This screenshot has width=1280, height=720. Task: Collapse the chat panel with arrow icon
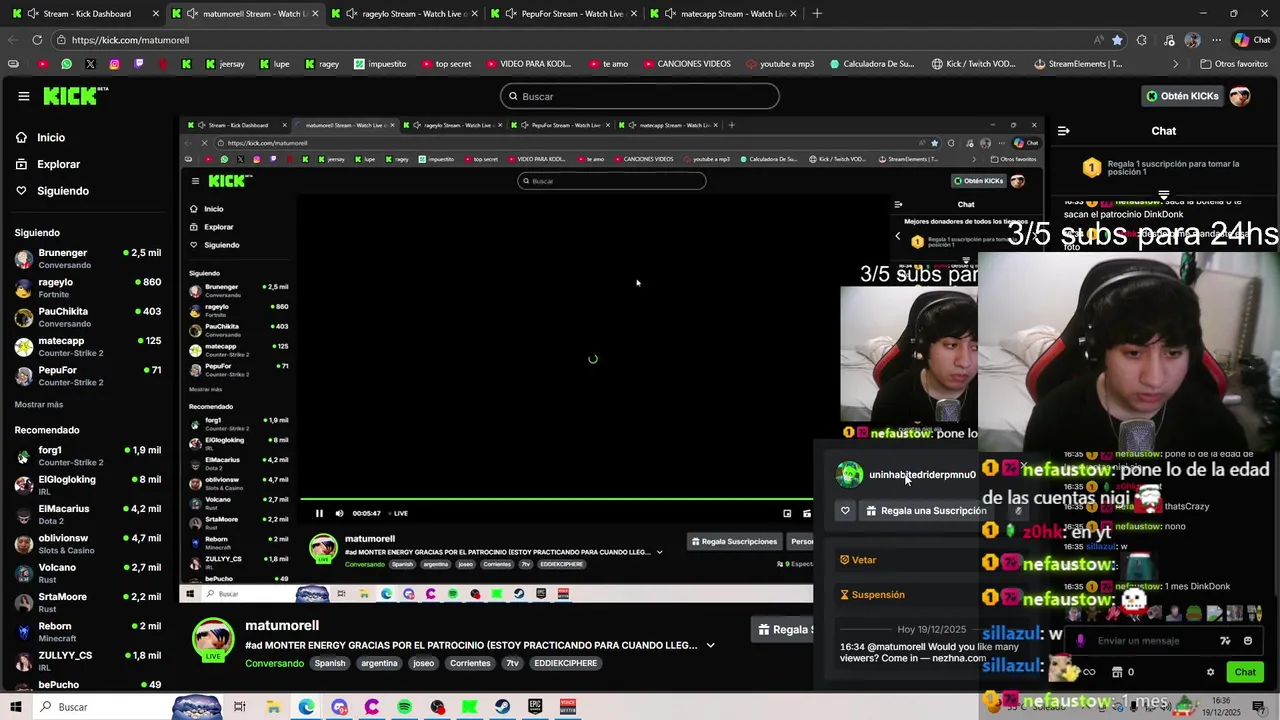[x=1063, y=131]
